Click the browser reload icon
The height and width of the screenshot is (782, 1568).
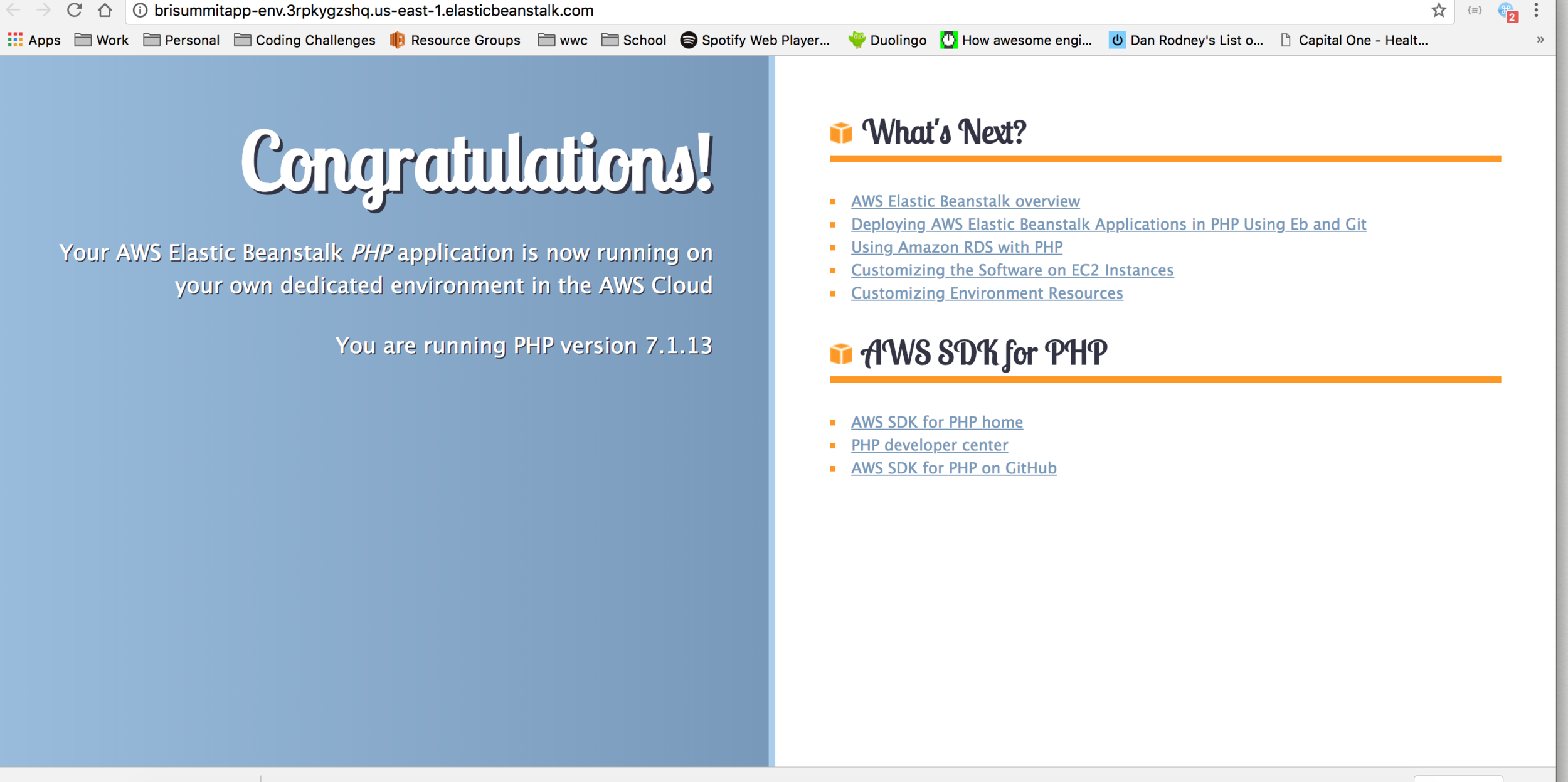point(75,10)
